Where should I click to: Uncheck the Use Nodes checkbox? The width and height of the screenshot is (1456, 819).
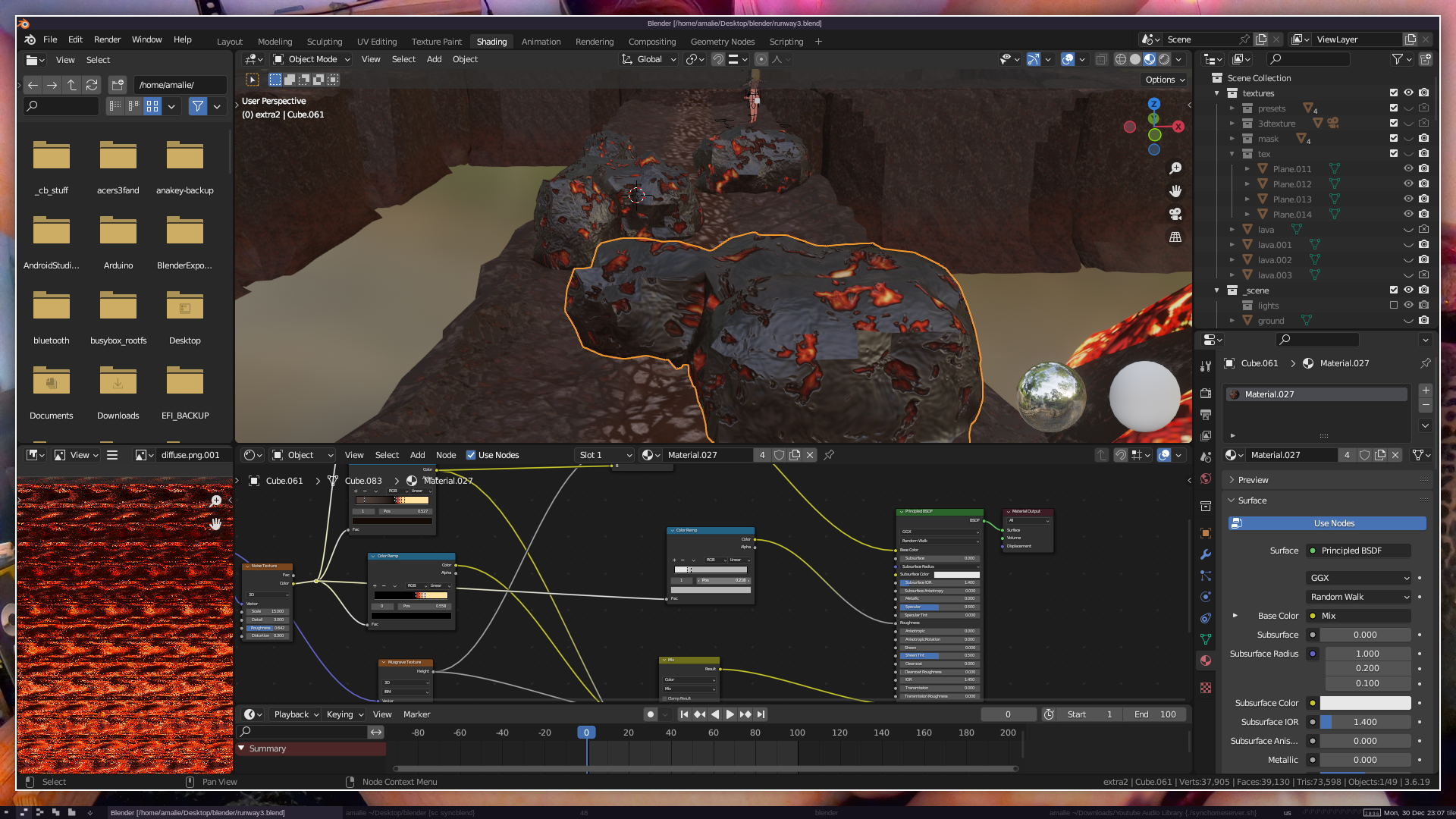471,455
